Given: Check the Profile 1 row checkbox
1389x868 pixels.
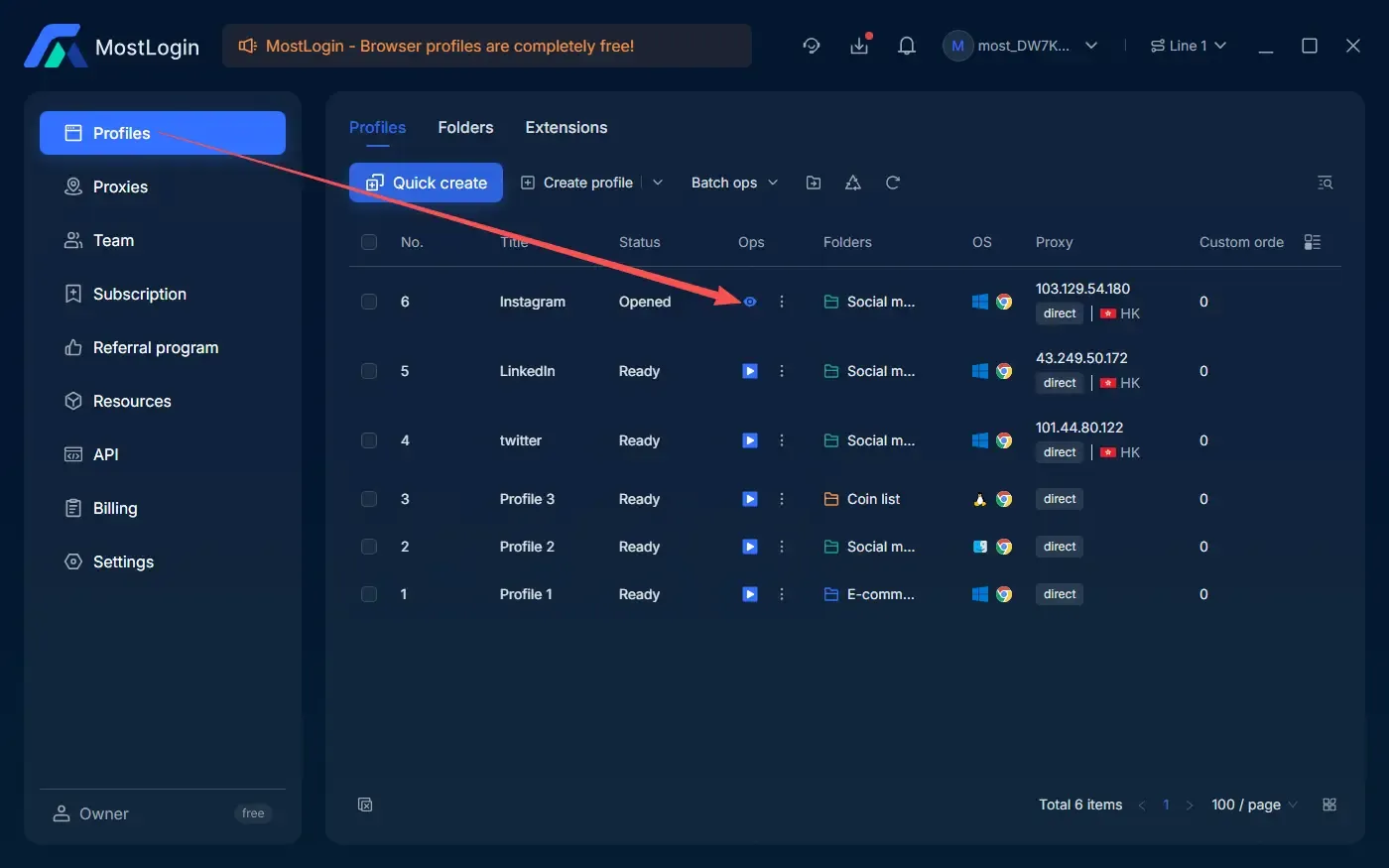Looking at the screenshot, I should pyautogui.click(x=369, y=594).
